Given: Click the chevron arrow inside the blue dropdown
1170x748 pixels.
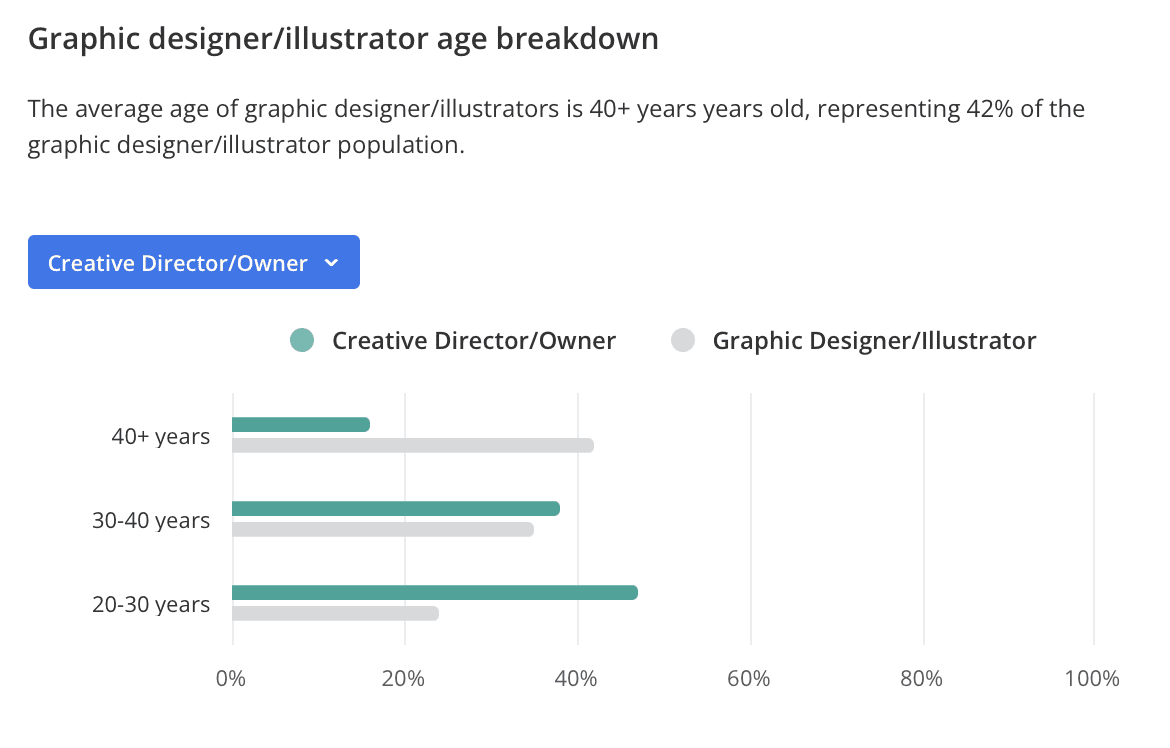Looking at the screenshot, I should pyautogui.click(x=333, y=263).
